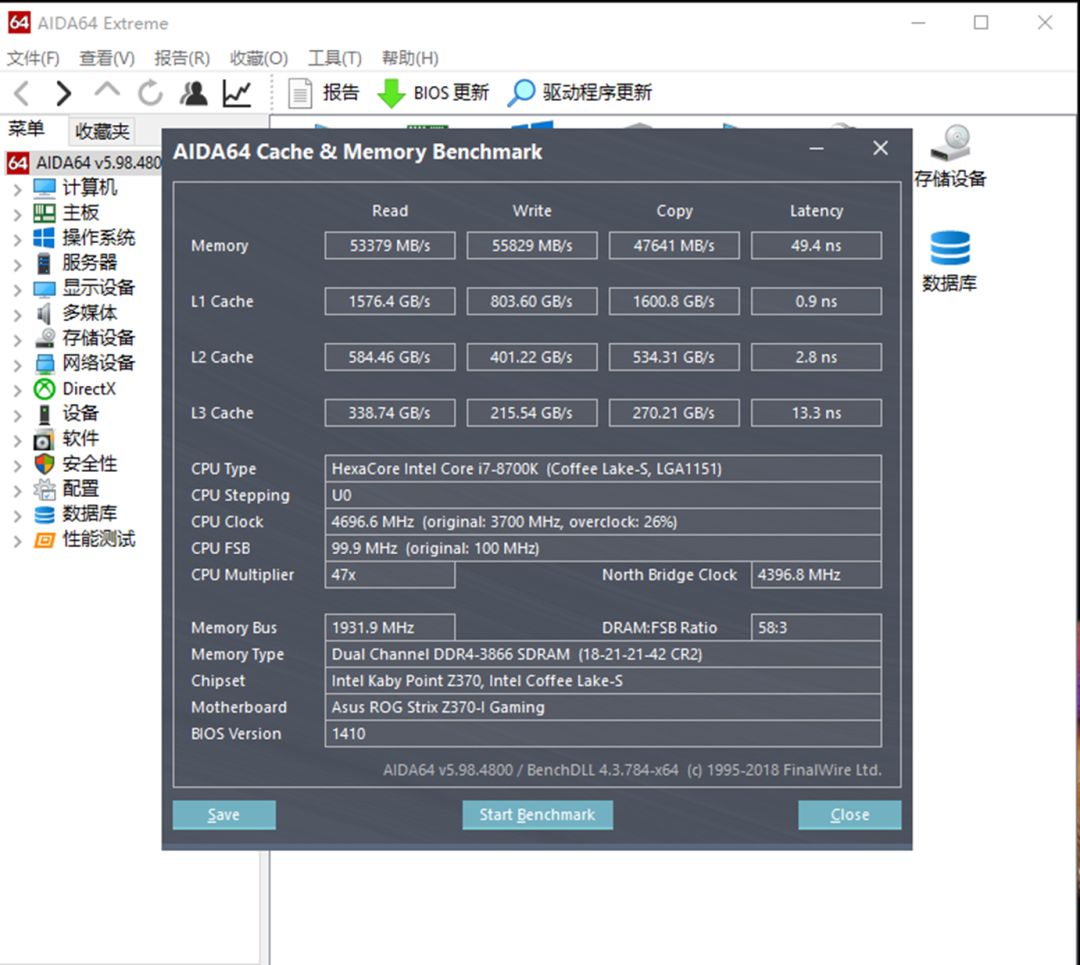This screenshot has width=1080, height=965.
Task: Select the DirectX Xbox icon in tree
Action: (x=45, y=389)
